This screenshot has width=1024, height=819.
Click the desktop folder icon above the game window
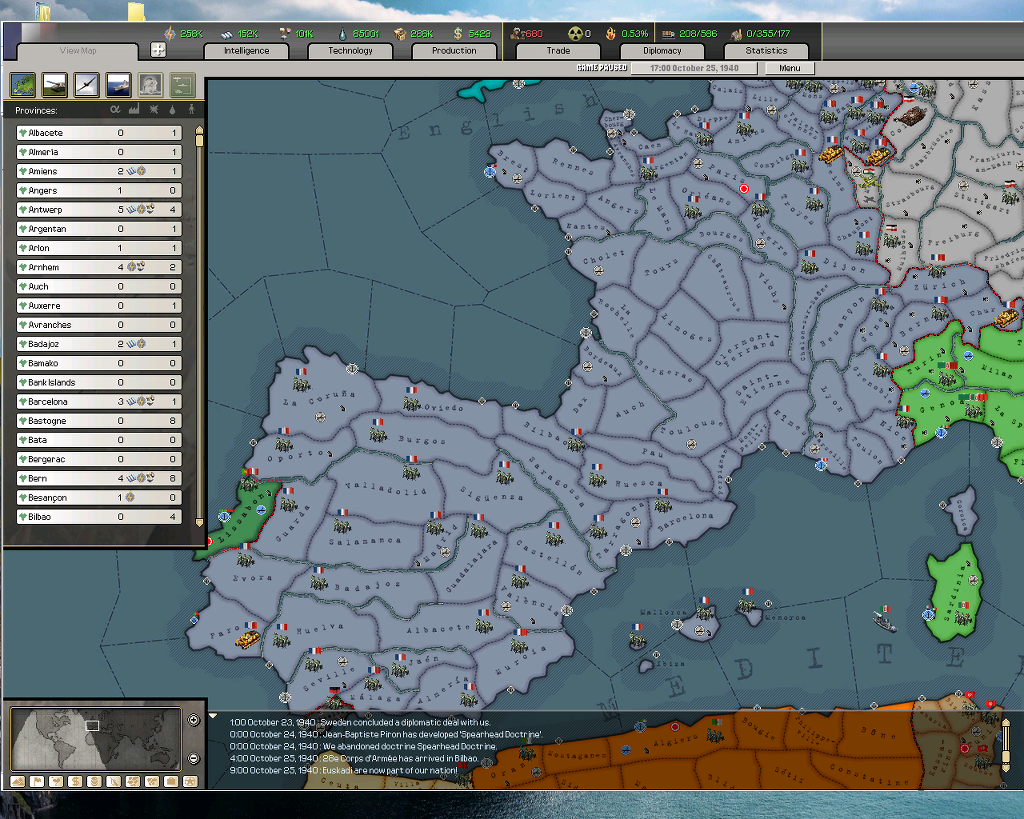(x=136, y=11)
